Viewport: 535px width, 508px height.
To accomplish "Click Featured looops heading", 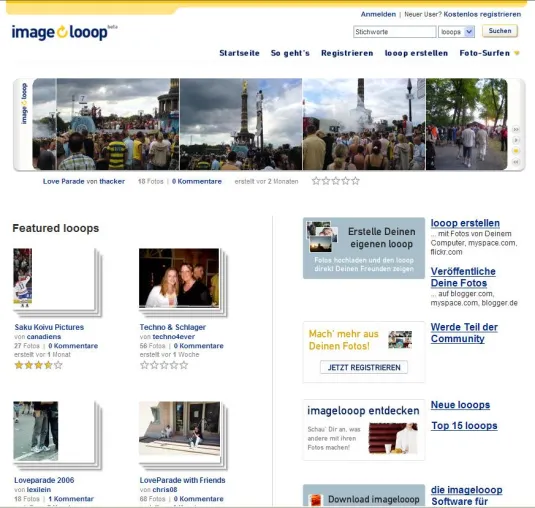I will click(x=56, y=228).
